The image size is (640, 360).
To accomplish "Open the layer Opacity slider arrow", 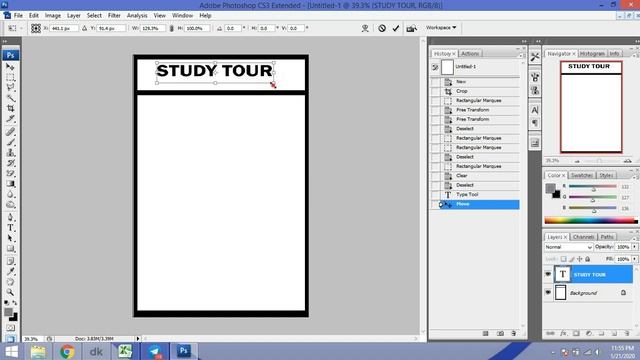I will tap(634, 247).
